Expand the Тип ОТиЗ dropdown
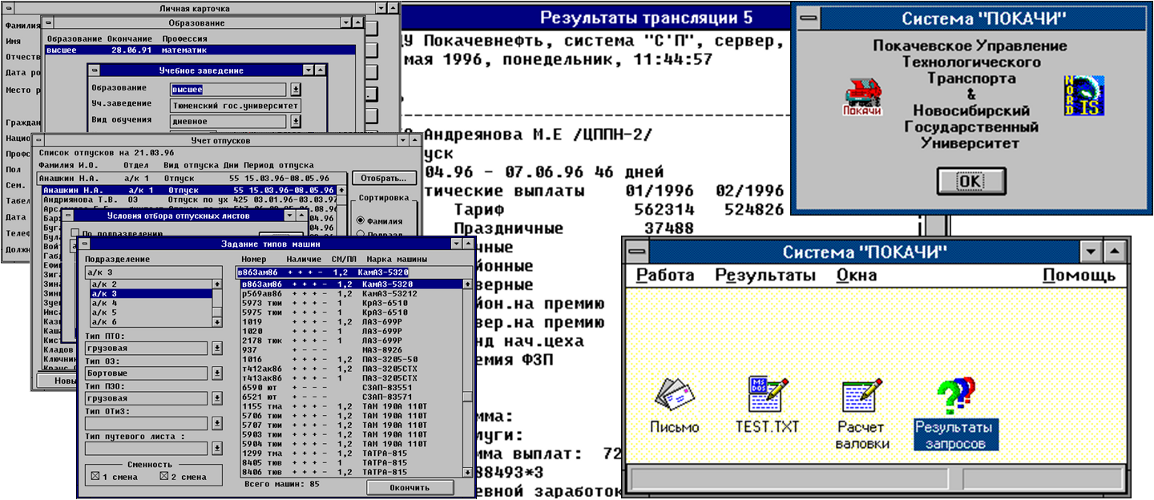This screenshot has height=500, width=1154. click(216, 423)
